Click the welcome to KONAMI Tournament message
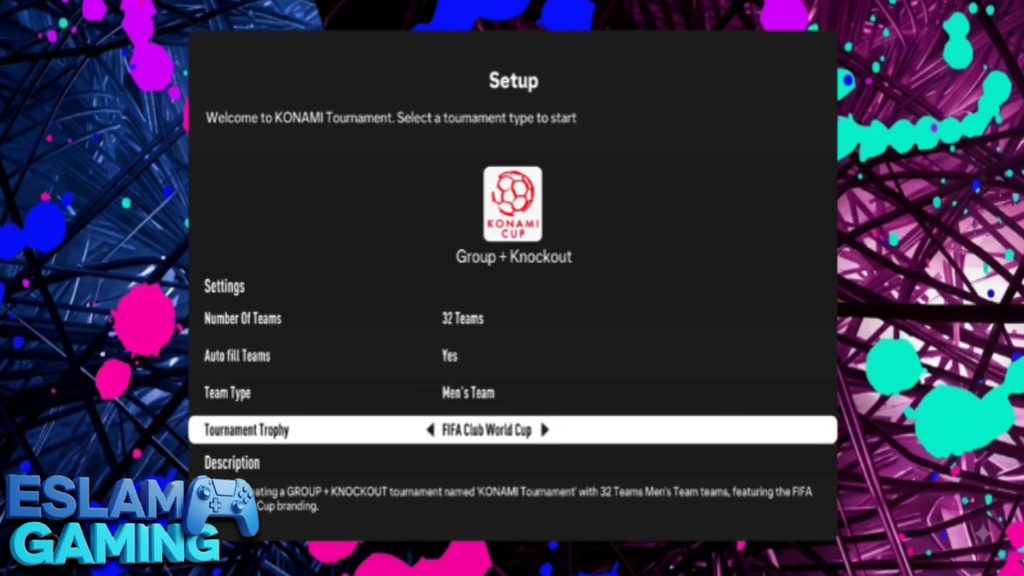 [x=391, y=118]
